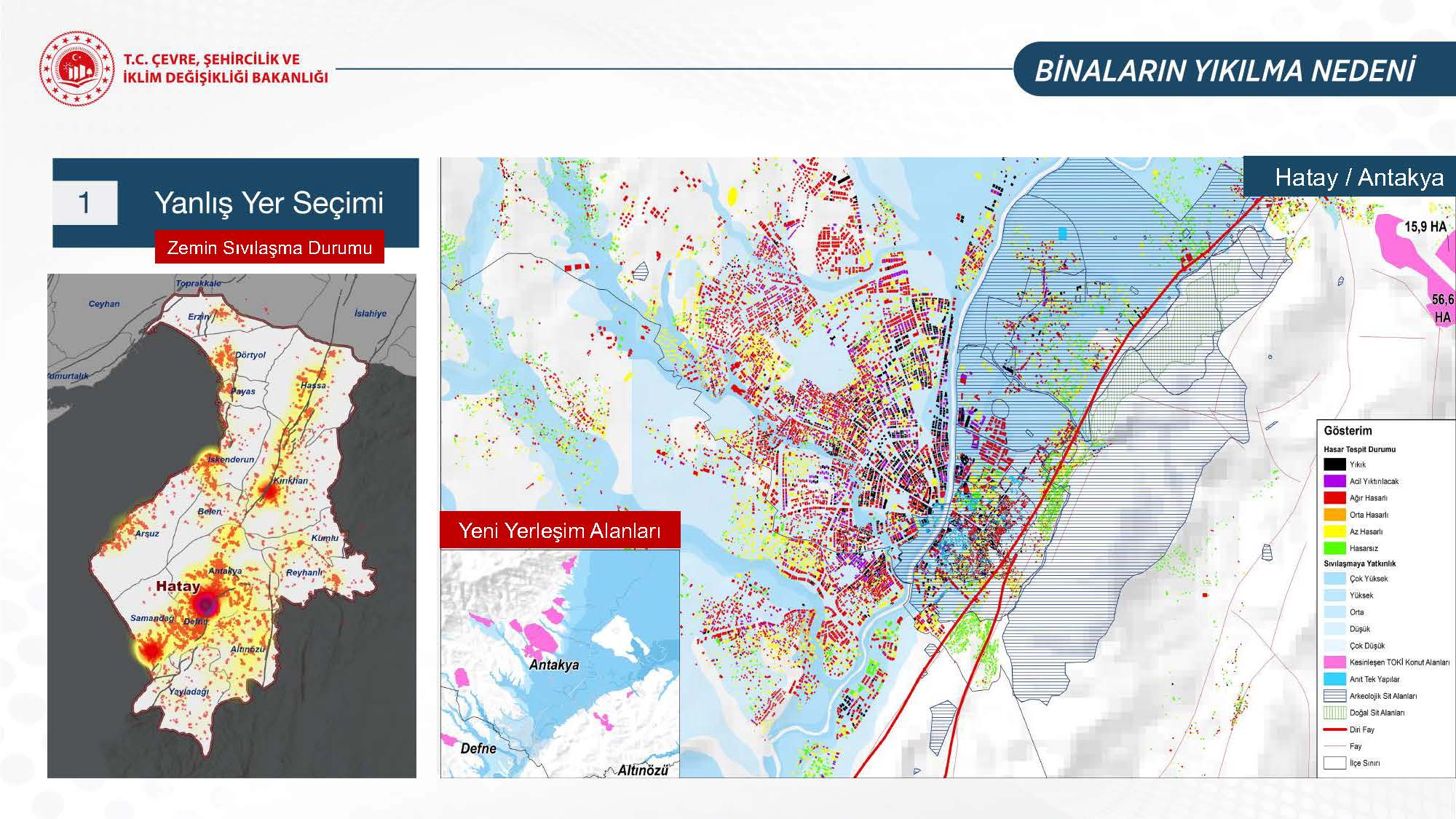Screen dimensions: 1456x819
Task: Click the ministry emblem logo
Action: (x=76, y=68)
